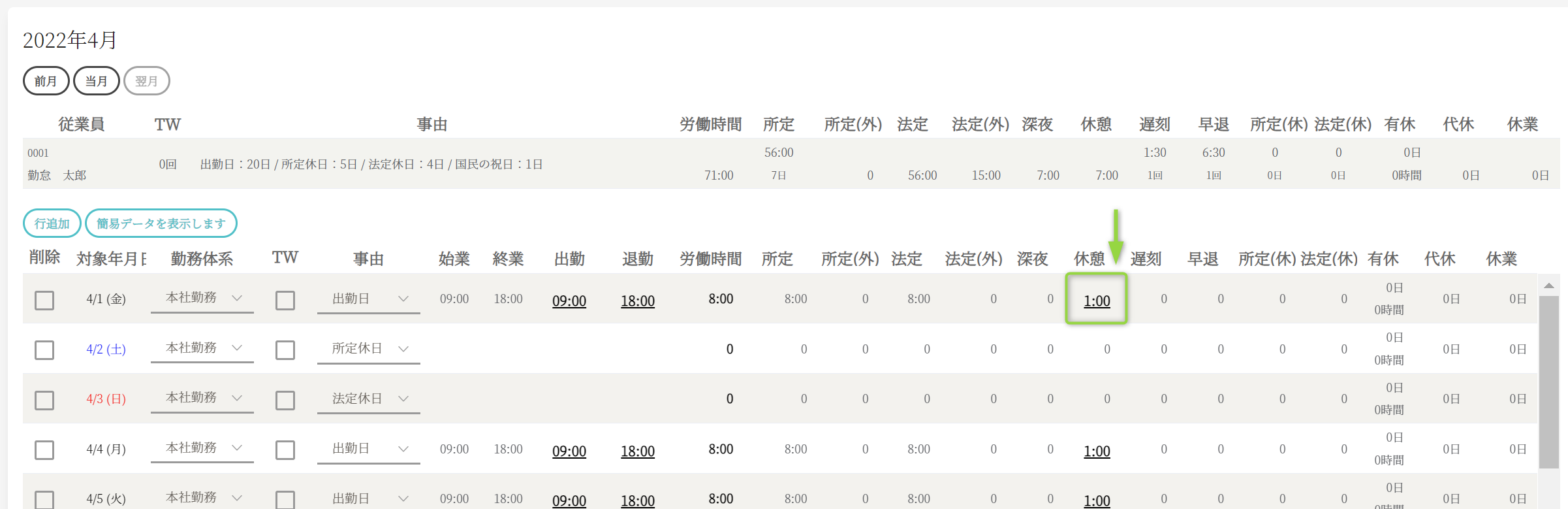The image size is (1568, 509).
Task: Click the 当月 current month button
Action: pyautogui.click(x=96, y=81)
